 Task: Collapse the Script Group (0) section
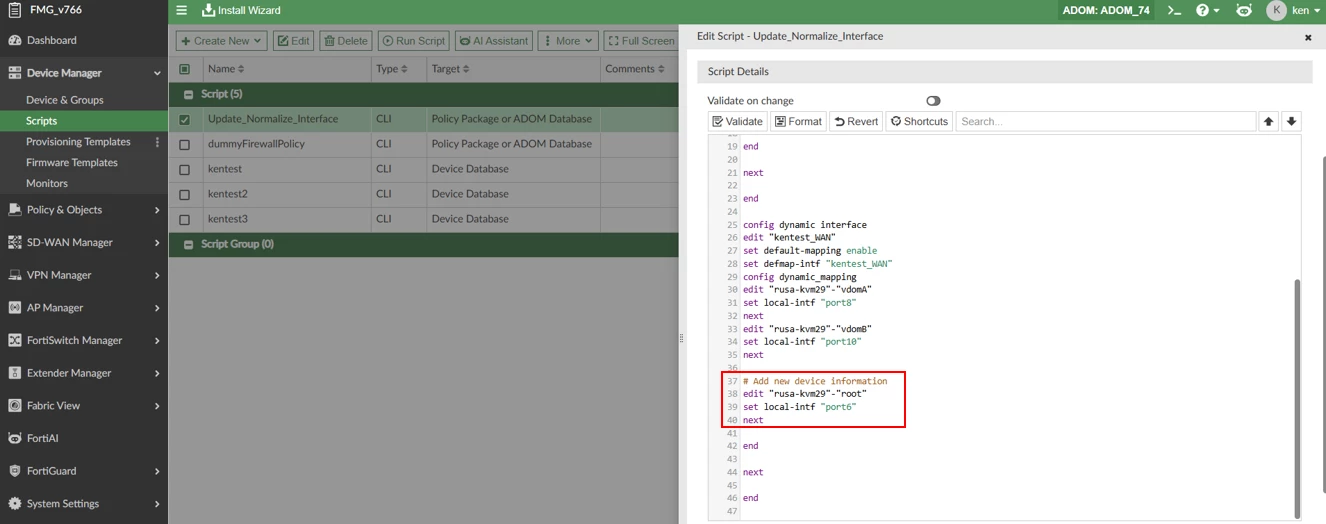(x=188, y=244)
